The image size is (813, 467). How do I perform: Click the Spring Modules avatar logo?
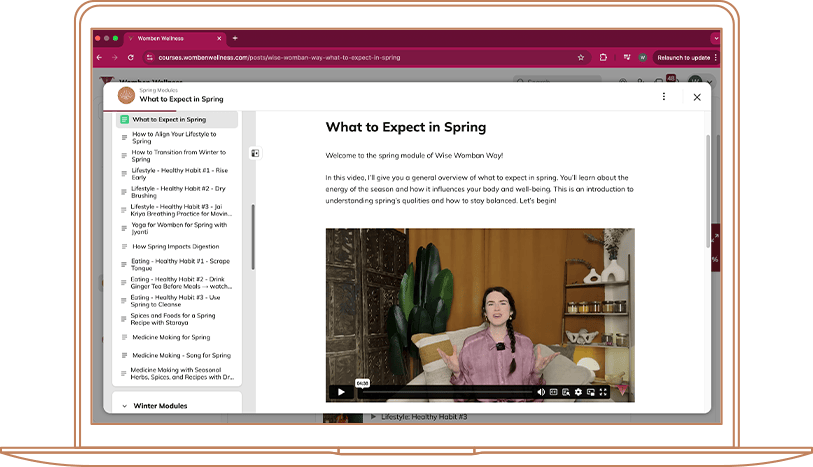(126, 95)
